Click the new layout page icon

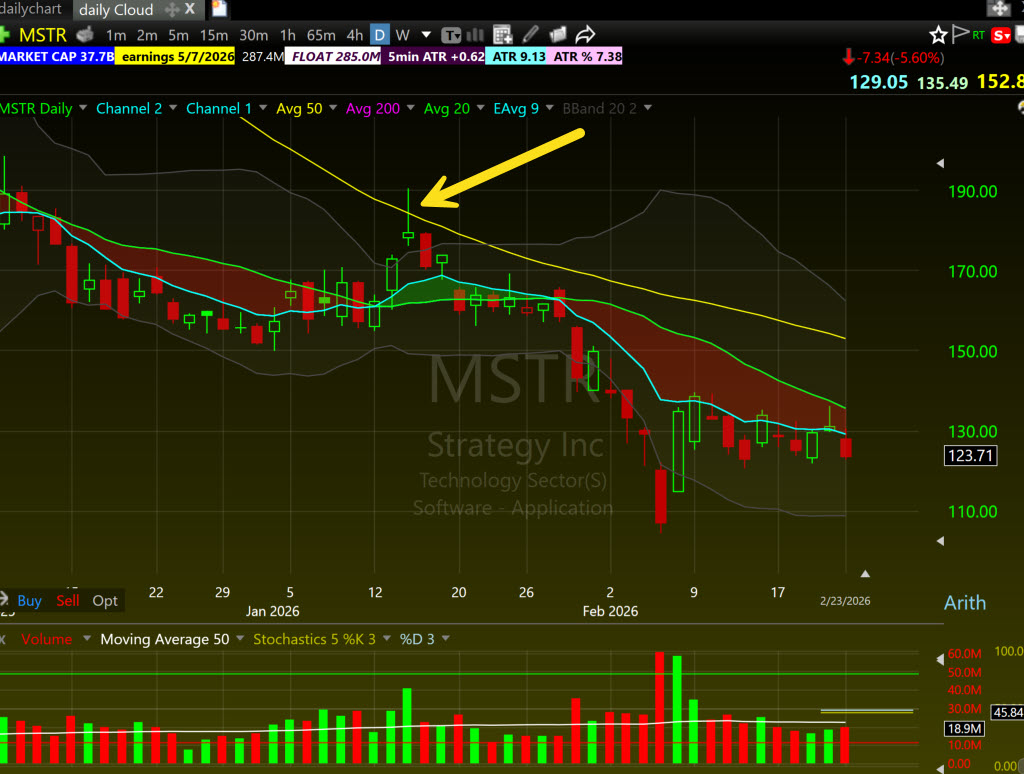219,8
